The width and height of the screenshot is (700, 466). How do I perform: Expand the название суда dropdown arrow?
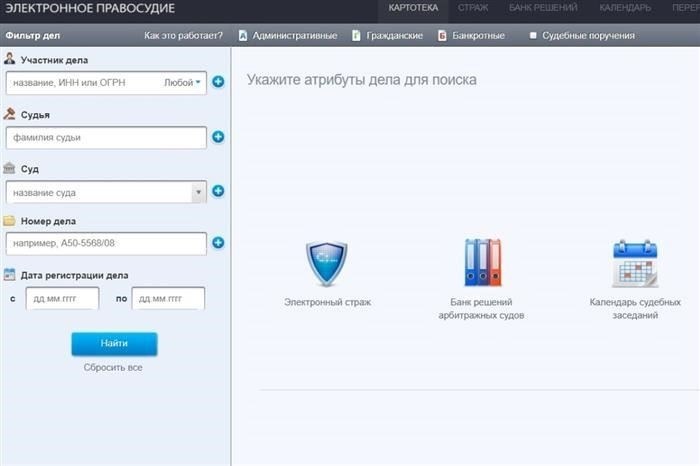click(x=197, y=192)
